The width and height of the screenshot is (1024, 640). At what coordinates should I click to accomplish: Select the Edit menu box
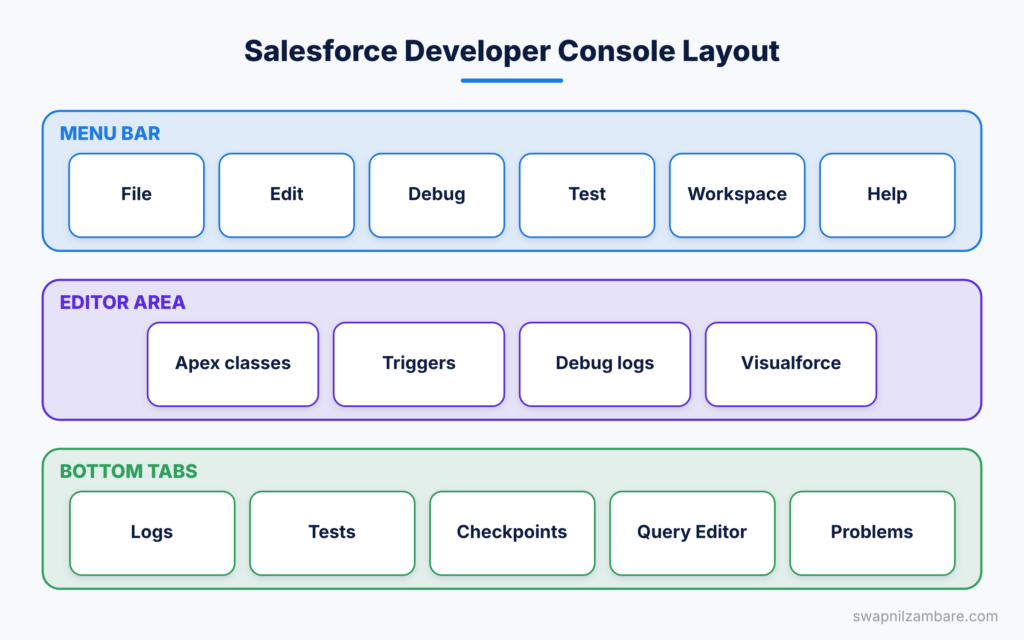tap(287, 195)
